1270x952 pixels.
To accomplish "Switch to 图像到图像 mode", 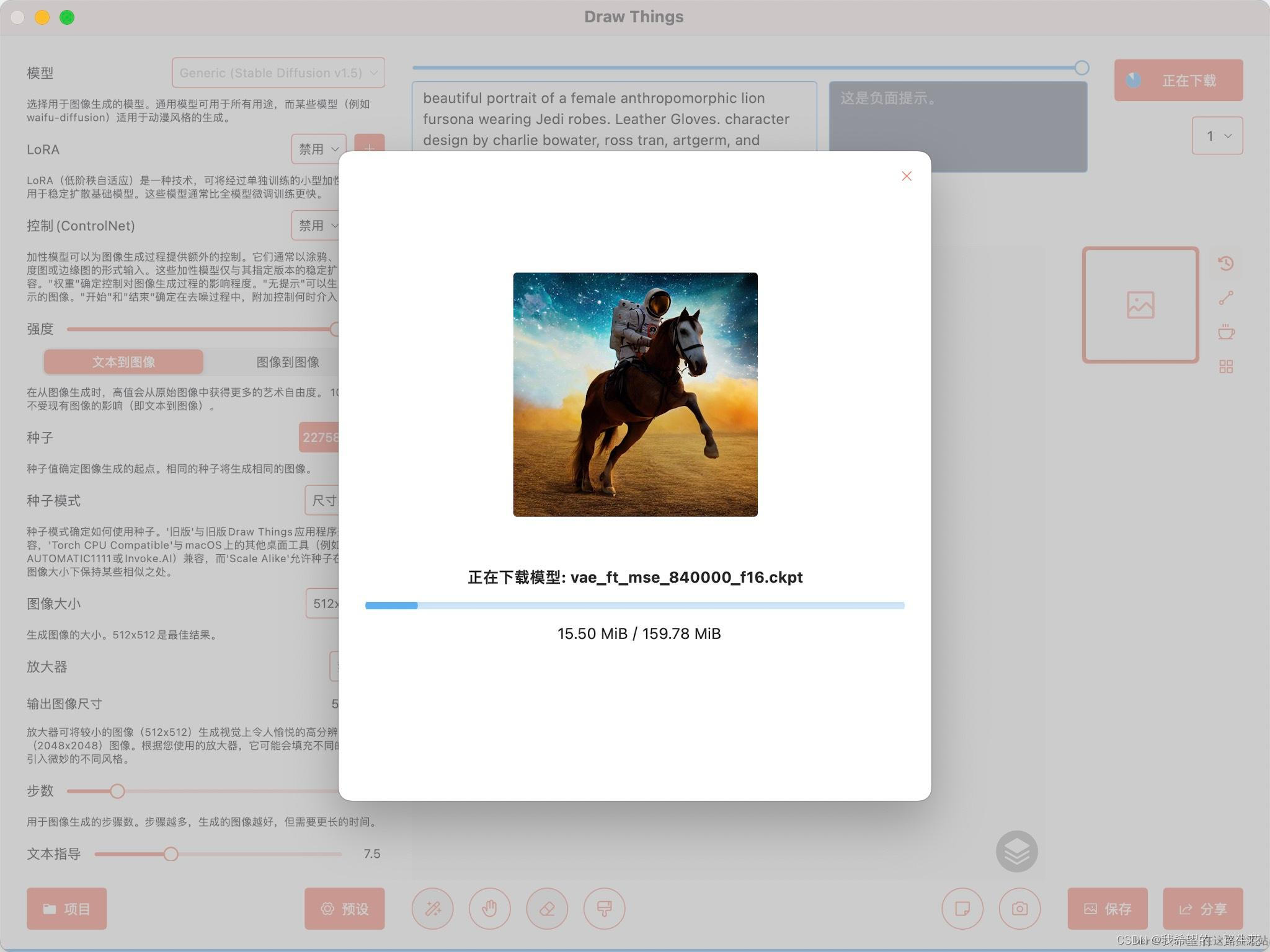I will (287, 362).
